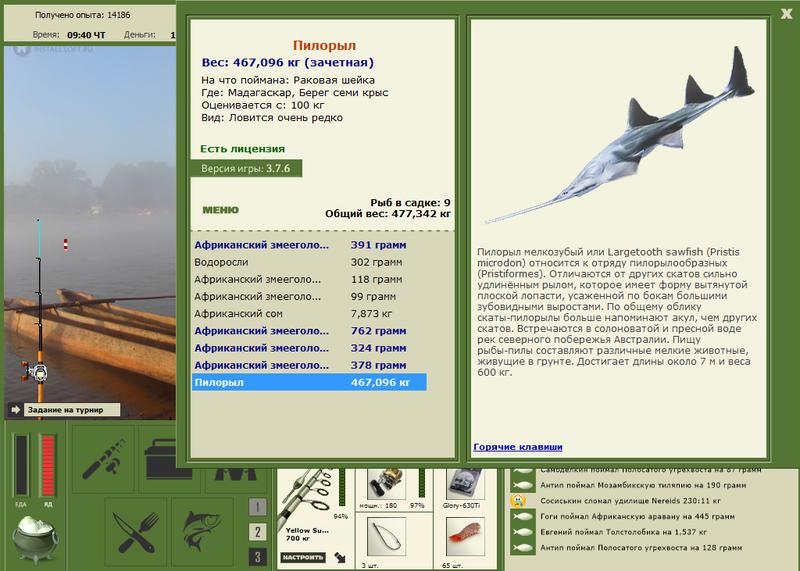
Task: Click Сосиськин сломал удилище chat message
Action: [x=630, y=501]
